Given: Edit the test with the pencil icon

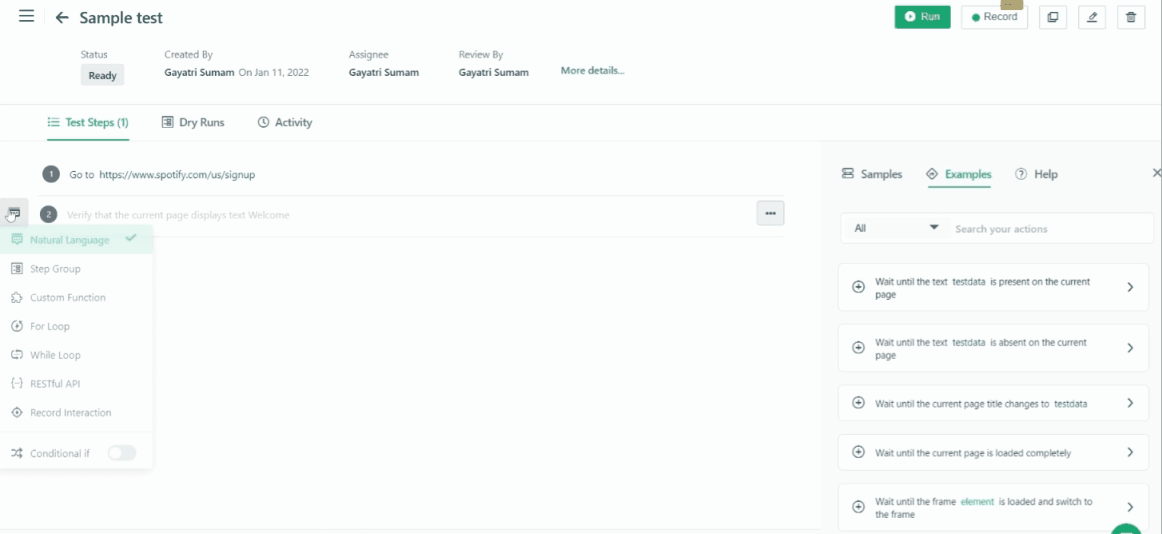Looking at the screenshot, I should pos(1092,17).
